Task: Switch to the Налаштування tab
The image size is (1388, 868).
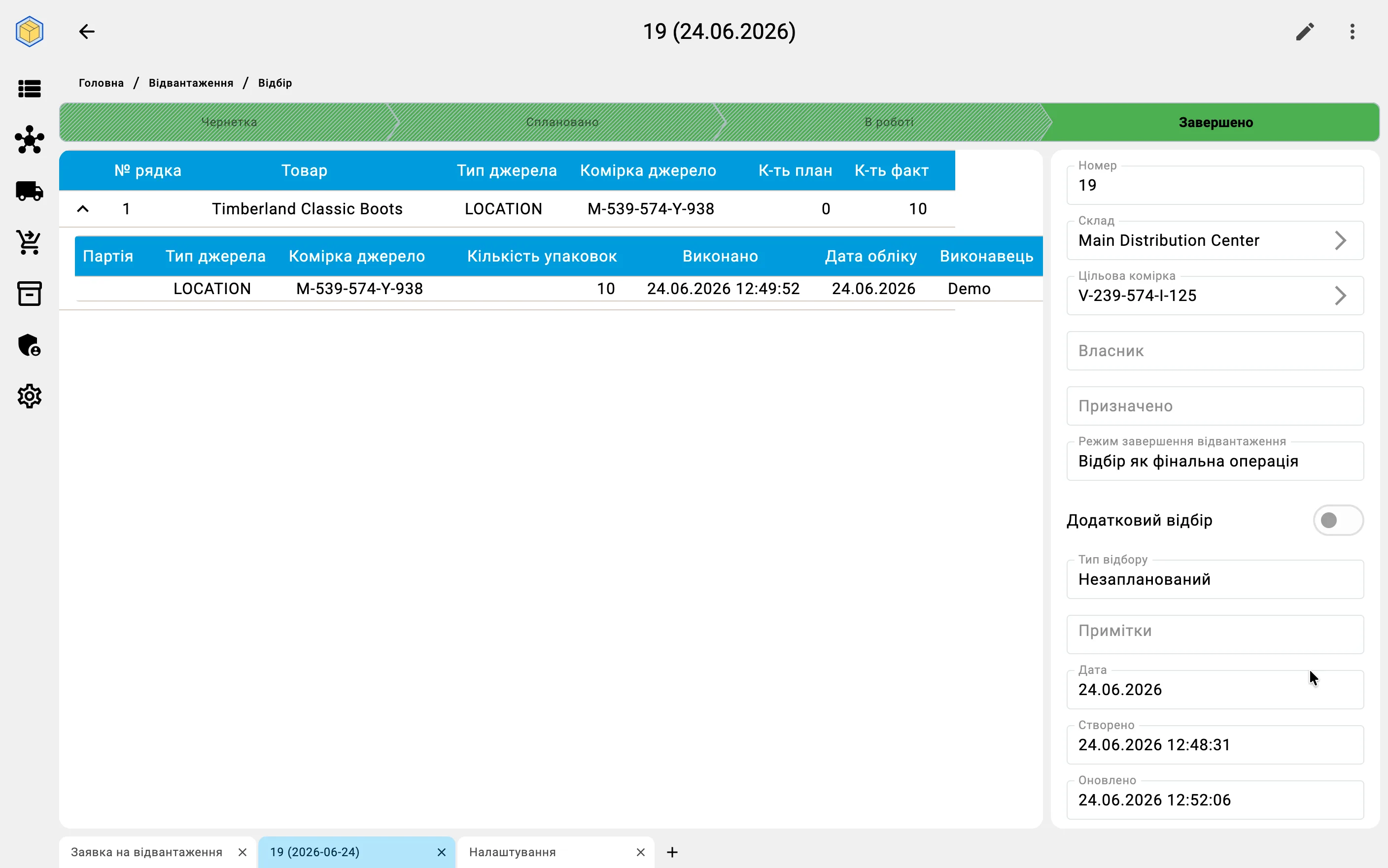Action: click(512, 852)
